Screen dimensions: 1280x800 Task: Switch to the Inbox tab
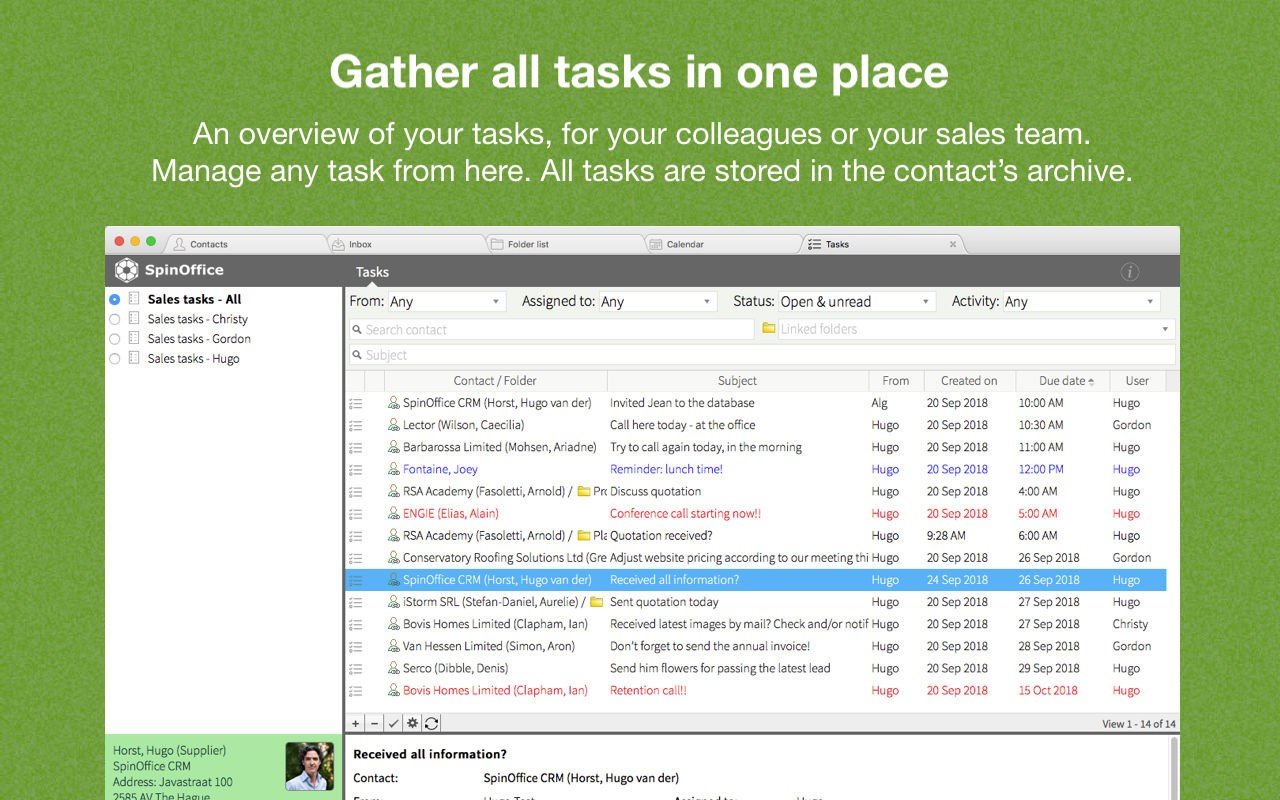[405, 244]
